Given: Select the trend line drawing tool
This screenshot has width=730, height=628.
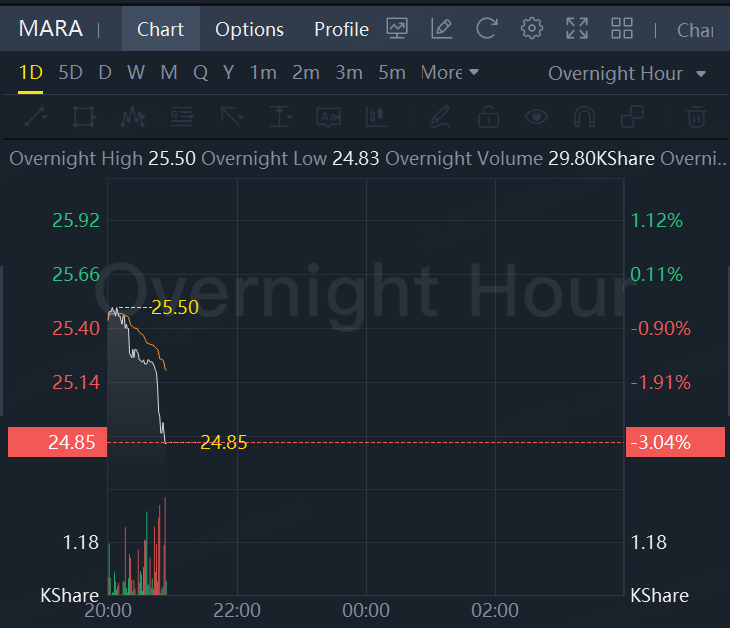Looking at the screenshot, I should click(x=36, y=117).
